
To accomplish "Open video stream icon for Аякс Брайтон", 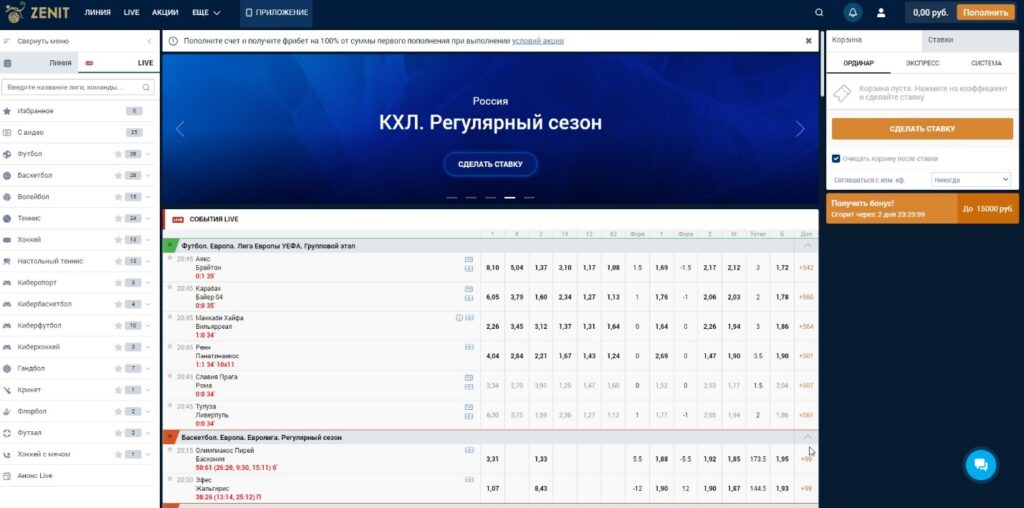I will click(x=469, y=259).
